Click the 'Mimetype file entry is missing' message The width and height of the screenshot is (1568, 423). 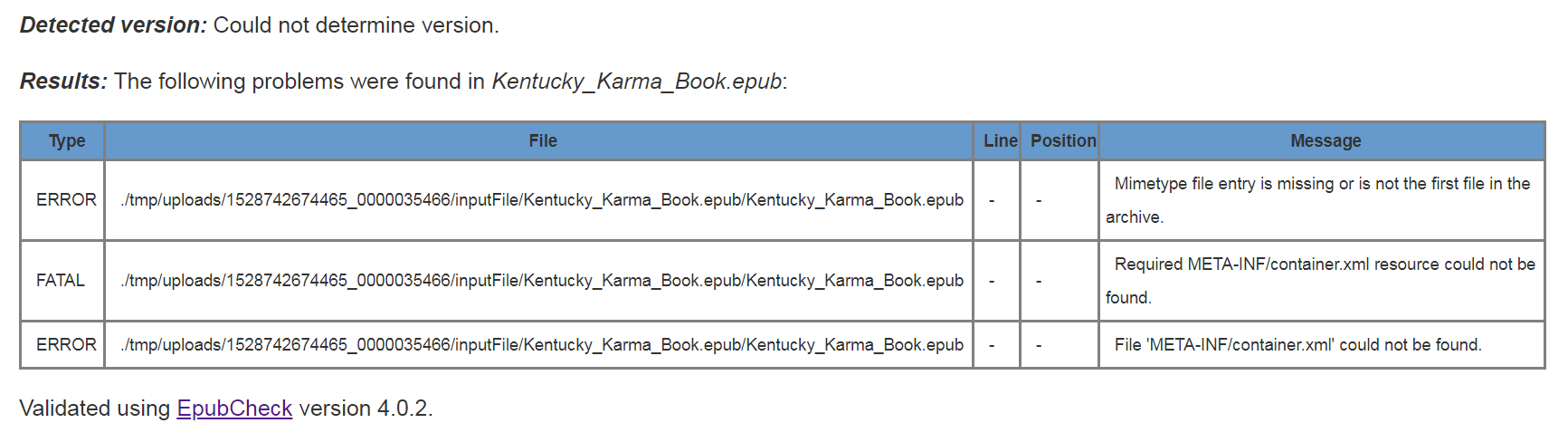tap(1321, 184)
